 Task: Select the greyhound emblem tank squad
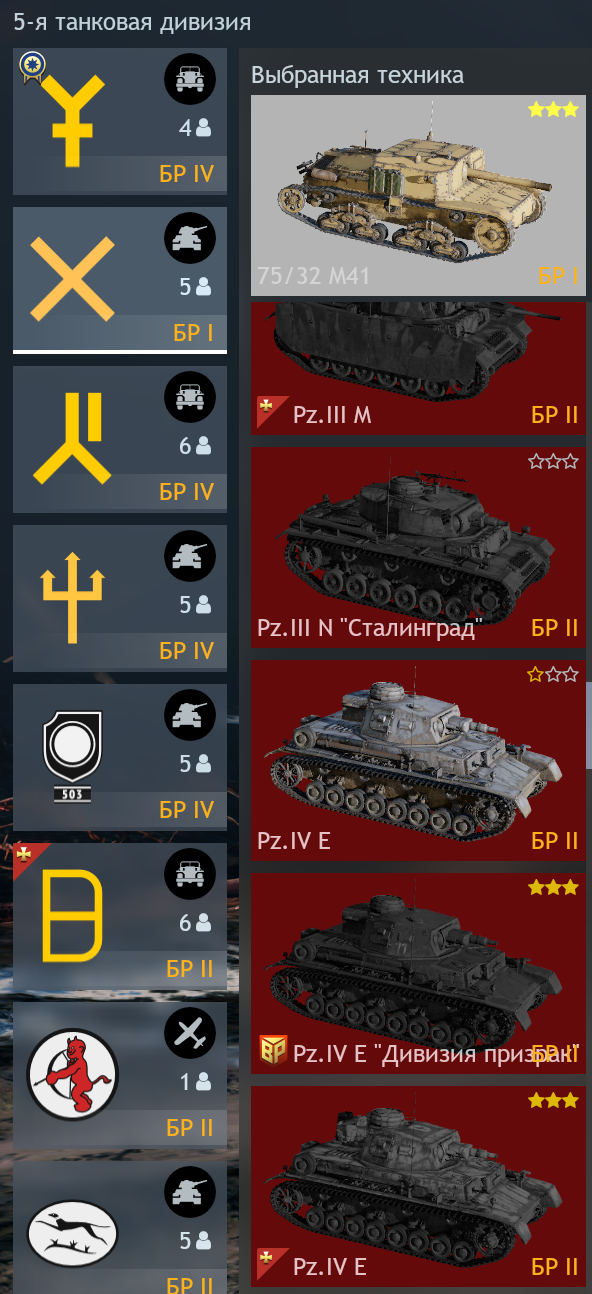coord(120,1227)
